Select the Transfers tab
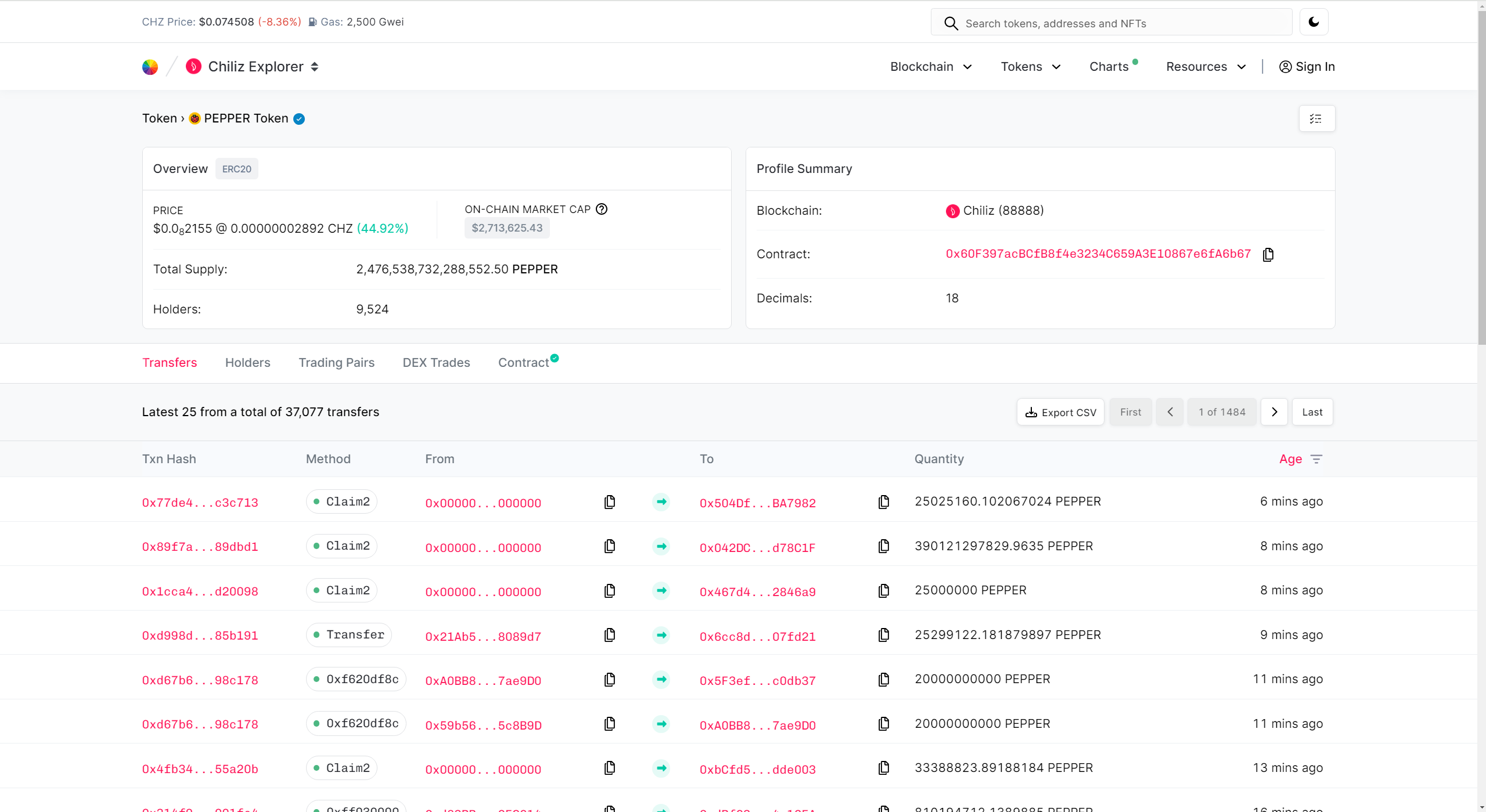This screenshot has height=812, width=1486. point(170,363)
